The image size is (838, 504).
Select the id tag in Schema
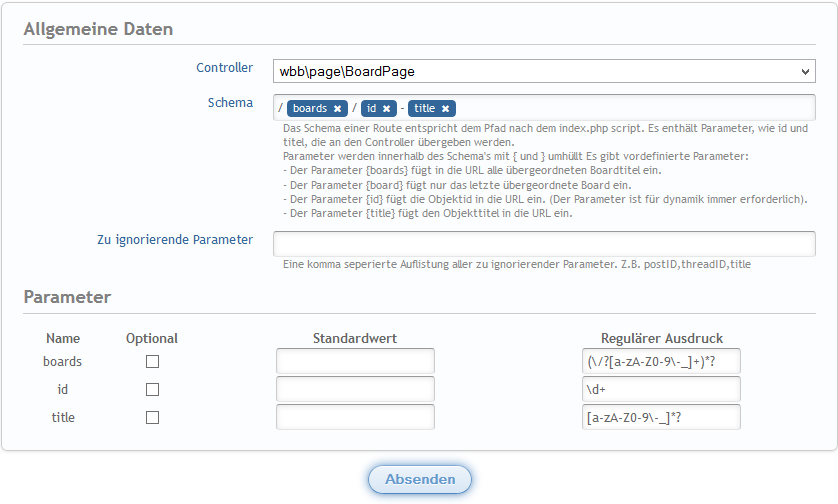(x=371, y=108)
